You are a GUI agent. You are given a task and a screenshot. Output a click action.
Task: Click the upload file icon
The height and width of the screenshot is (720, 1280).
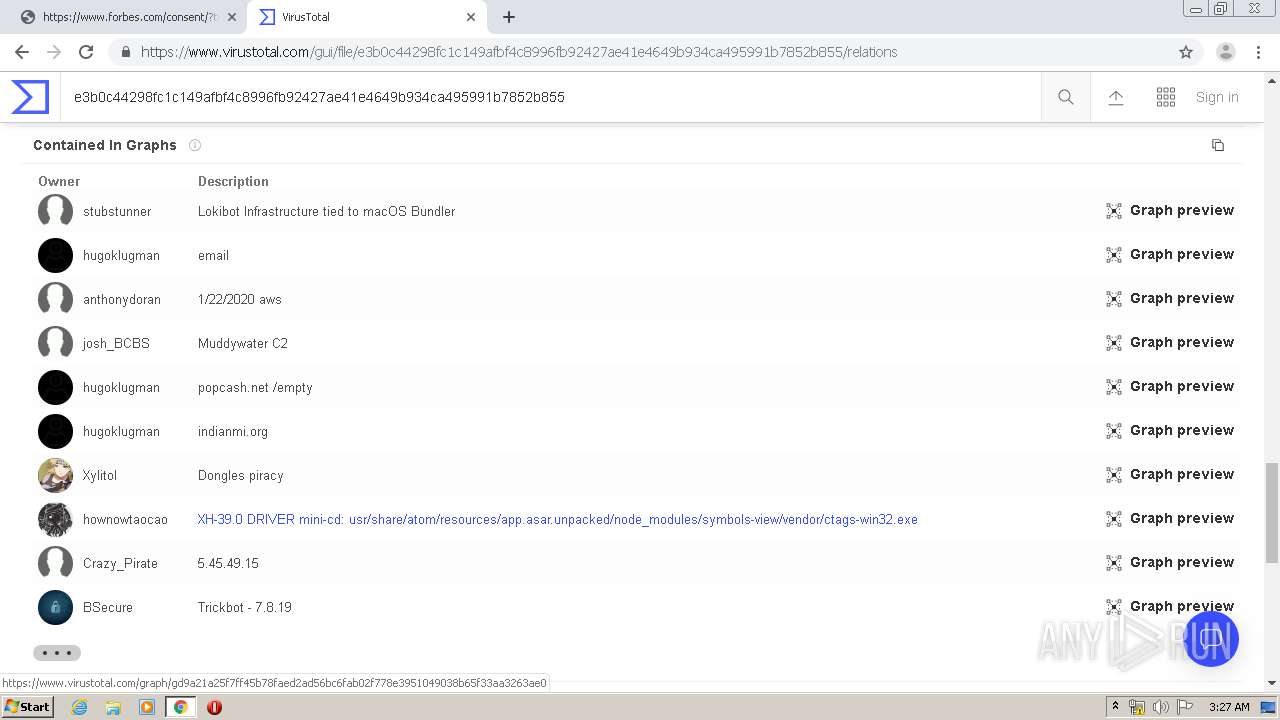[1116, 97]
